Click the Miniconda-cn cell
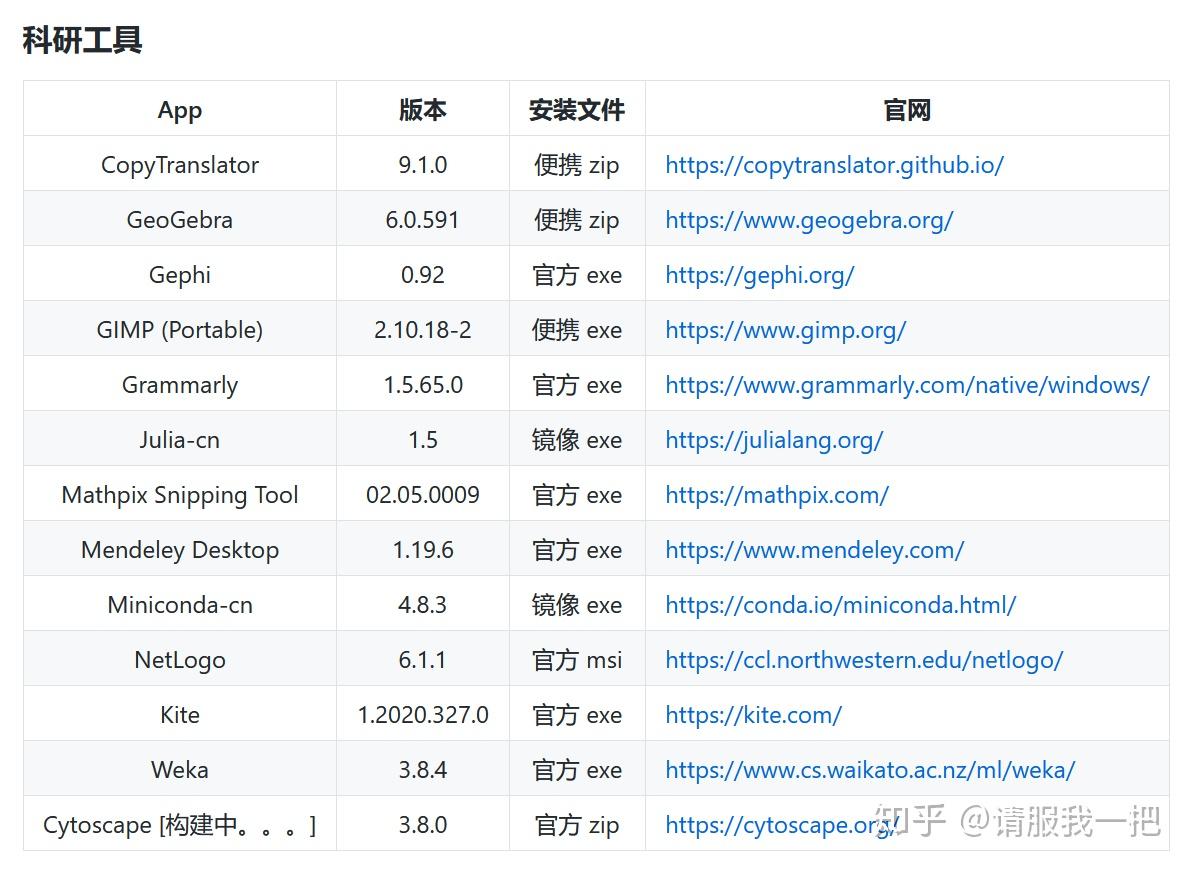Screen dimensions: 1191x869 point(180,605)
